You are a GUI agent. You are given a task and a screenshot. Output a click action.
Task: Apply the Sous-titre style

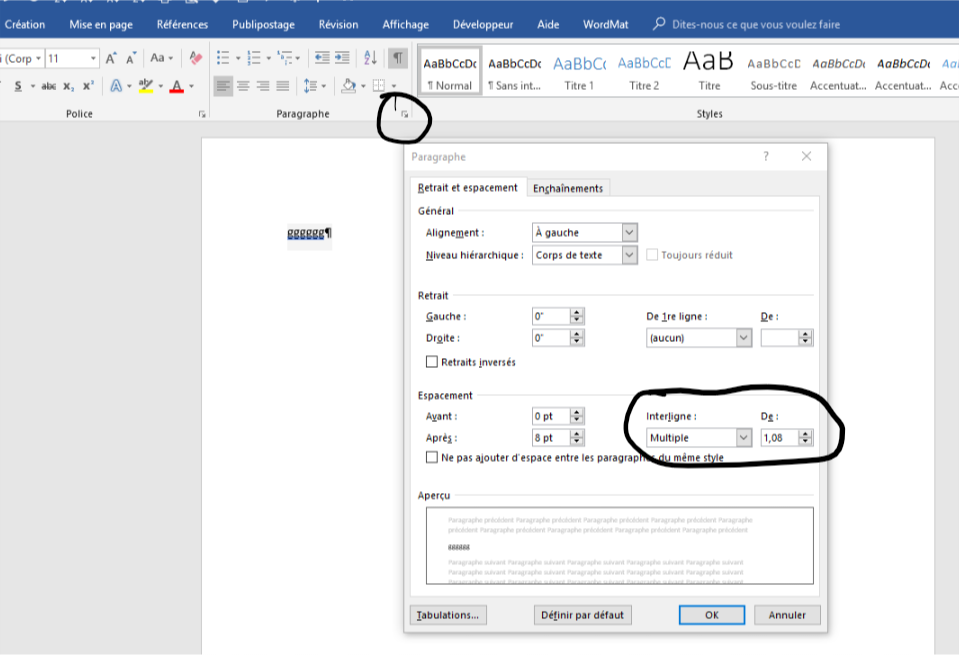[x=774, y=71]
